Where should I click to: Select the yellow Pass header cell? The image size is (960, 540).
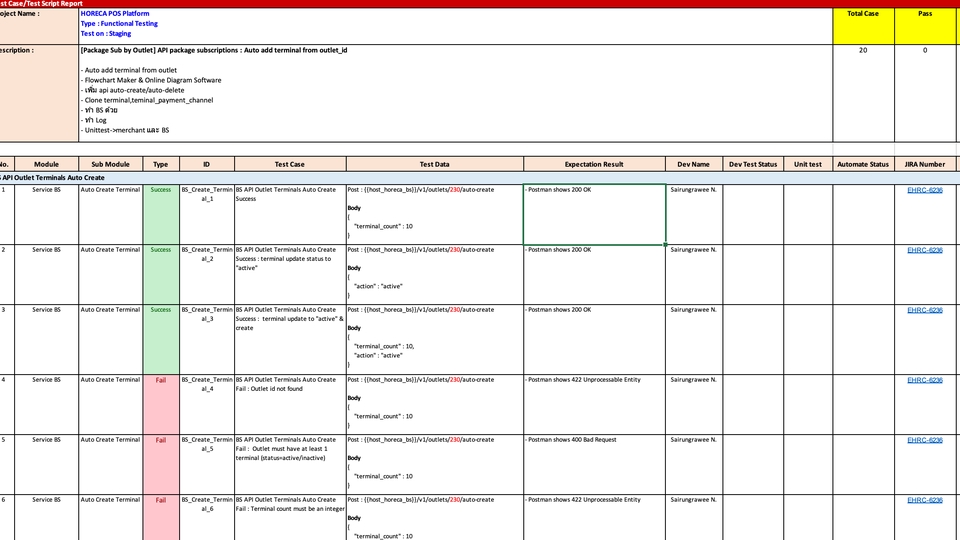pyautogui.click(x=925, y=15)
